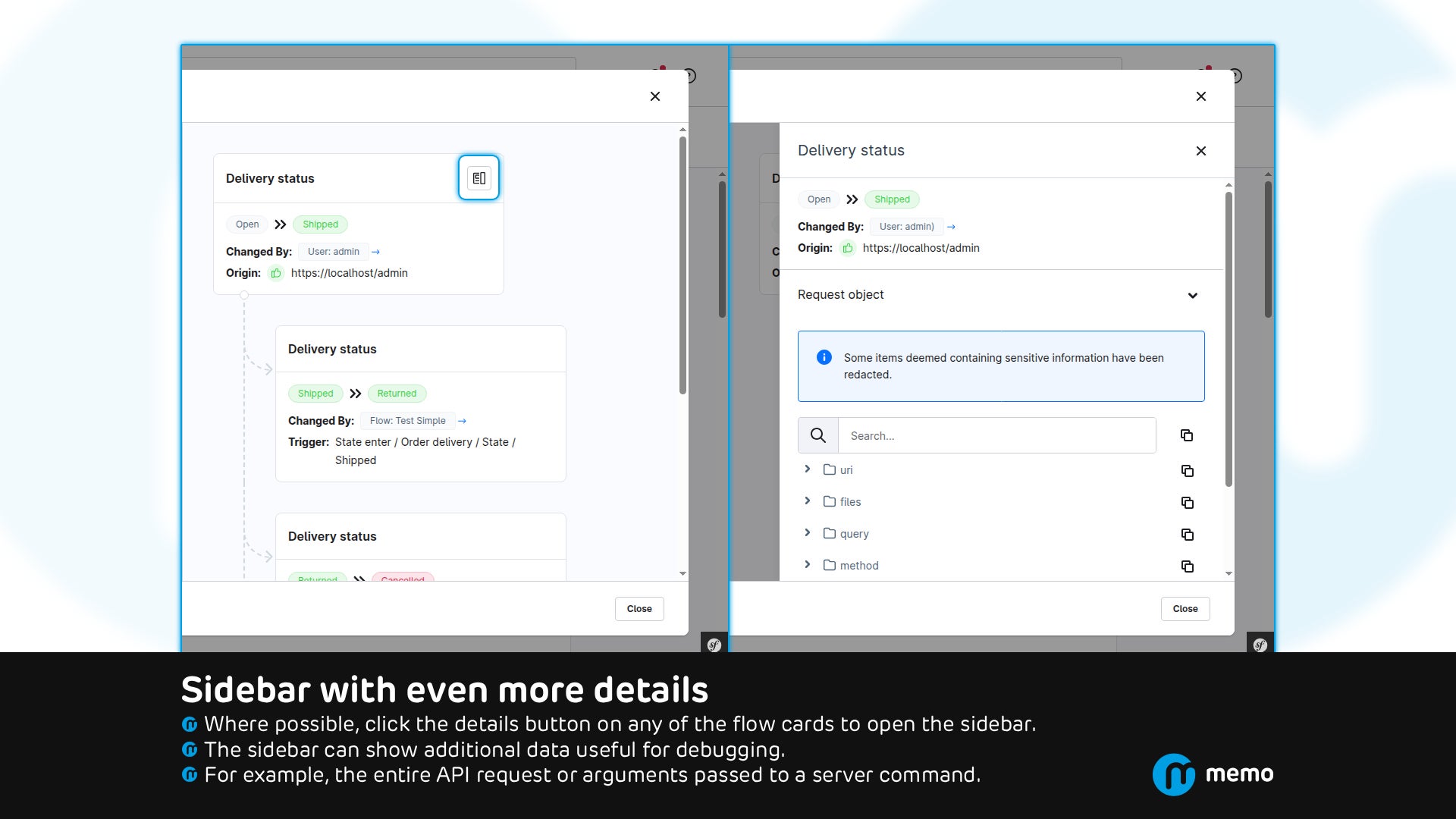Screen dimensions: 1456x819
Task: Close the Delivery status sidebar
Action: [x=1201, y=151]
